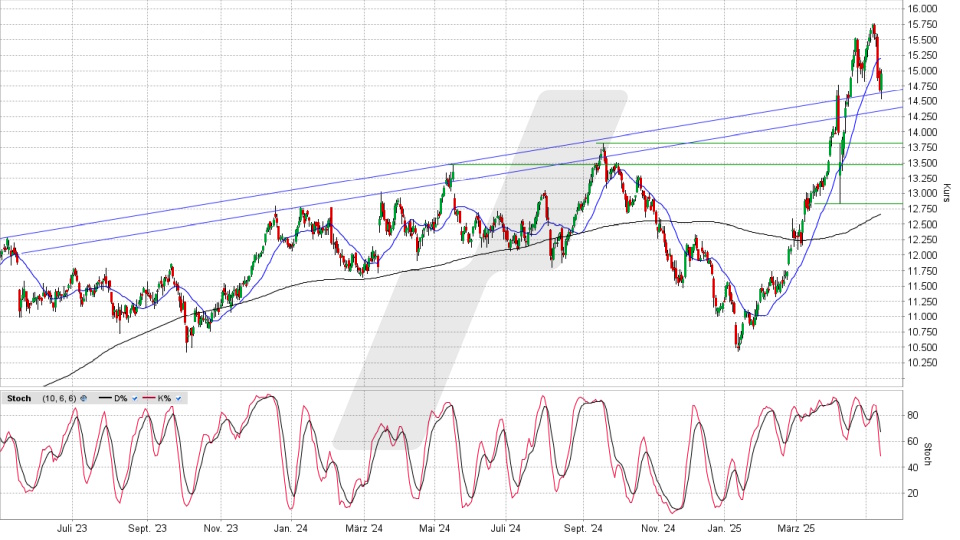
Task: Click the Mai '24 date label
Action: pyautogui.click(x=435, y=528)
